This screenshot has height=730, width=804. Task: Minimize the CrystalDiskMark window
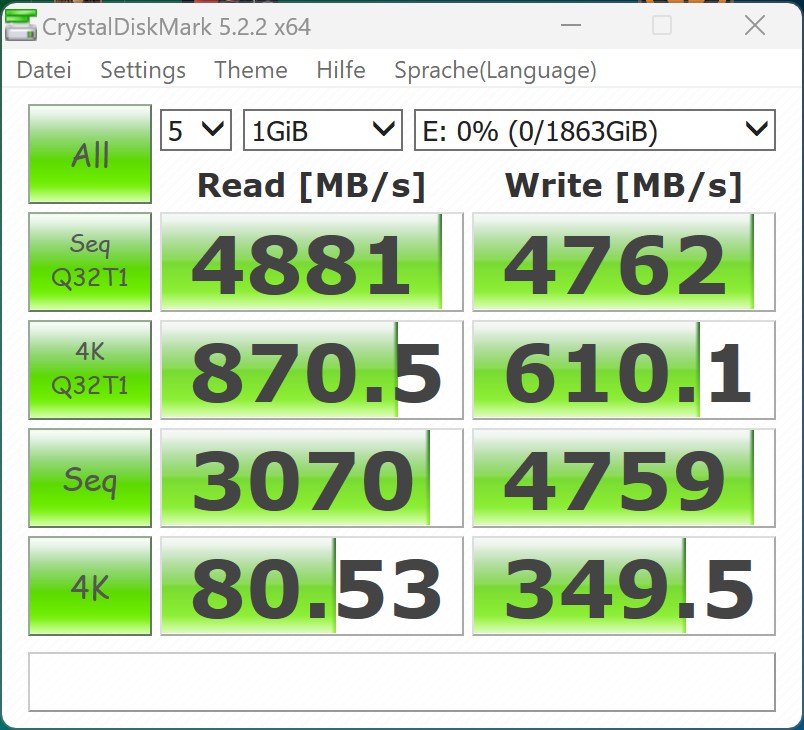pos(571,25)
